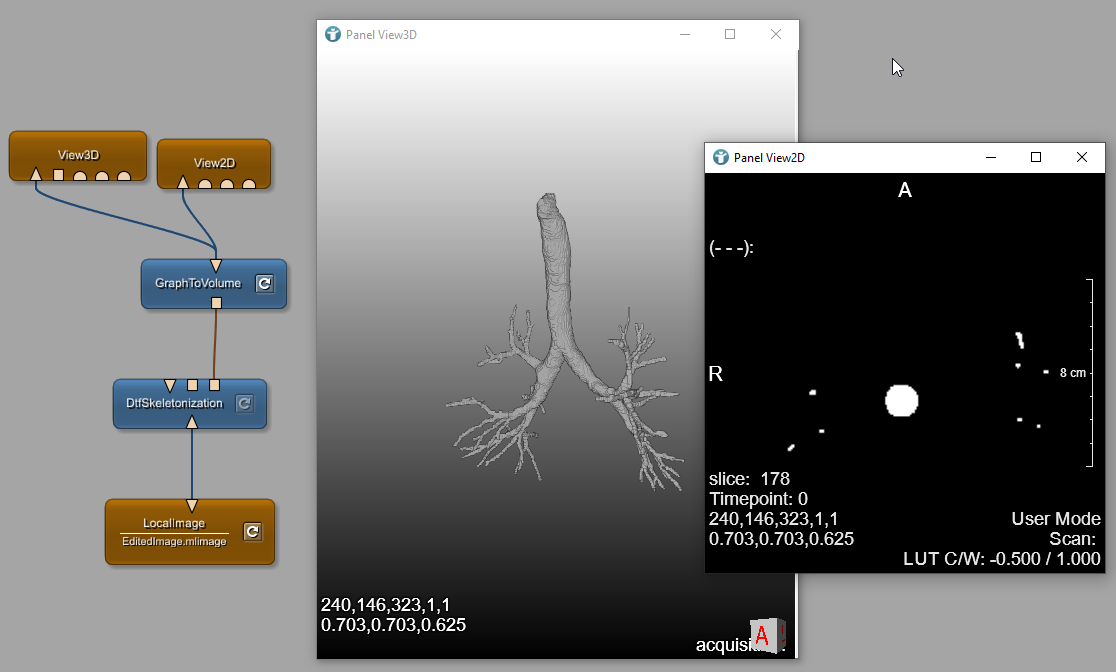Click the LocalImage output triangle connector
Screen dimensions: 1116x672
192,505
